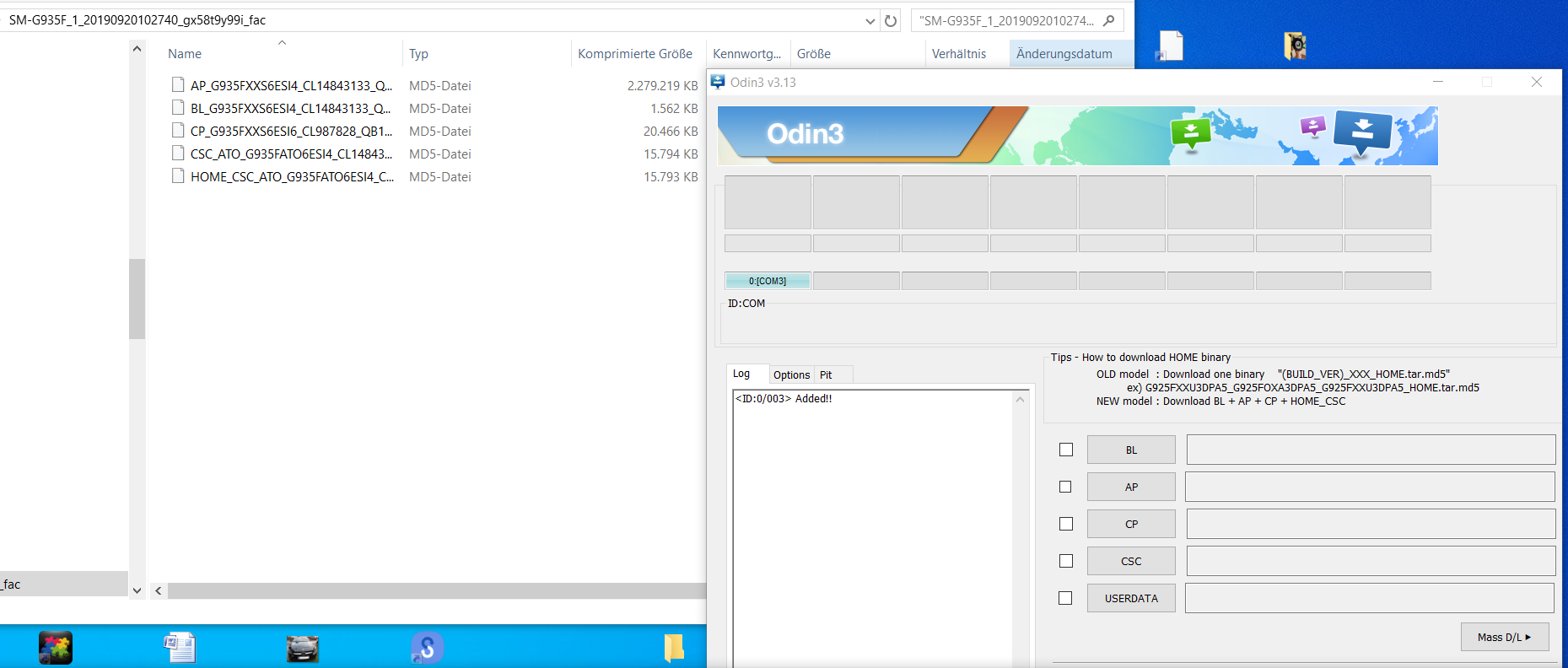The image size is (1568, 668).
Task: Click the search magnifier icon in Explorer
Action: pyautogui.click(x=1109, y=20)
